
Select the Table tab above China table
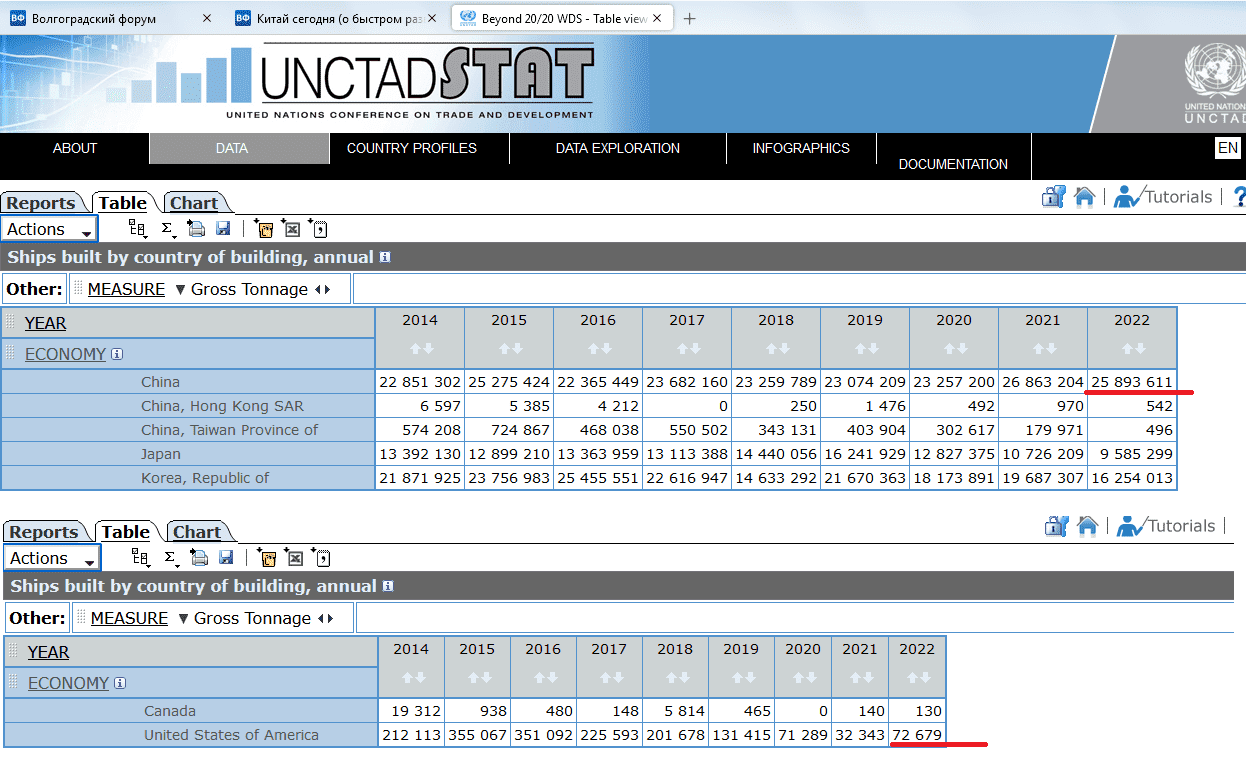point(123,203)
